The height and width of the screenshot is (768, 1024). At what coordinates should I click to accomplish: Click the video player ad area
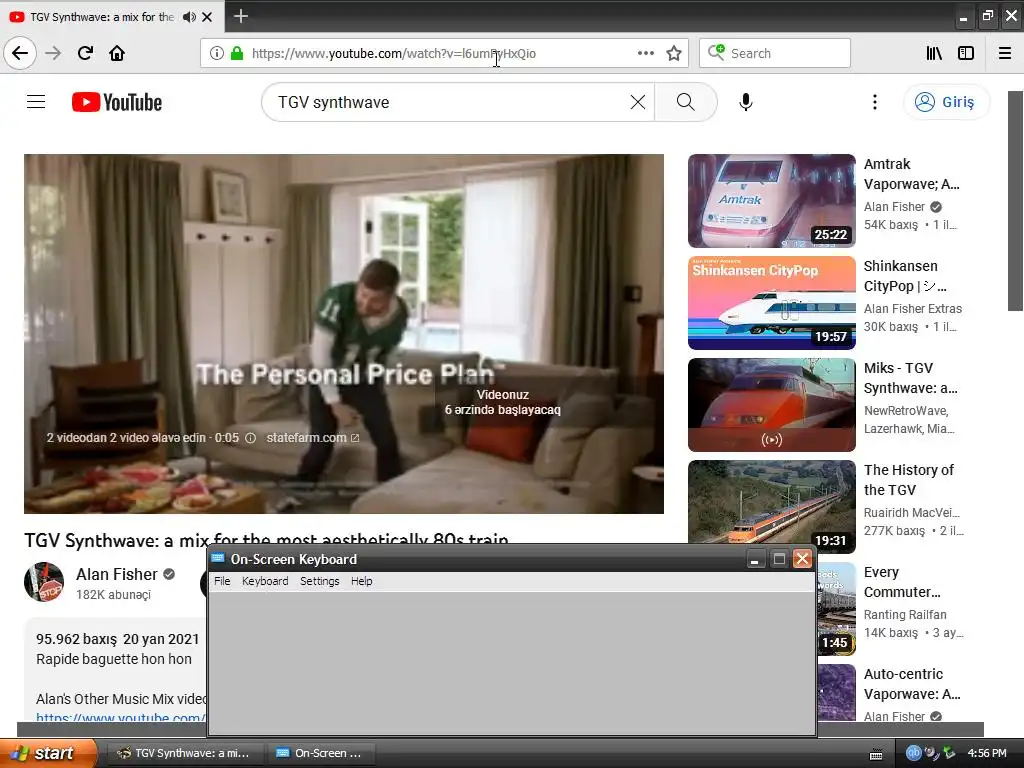344,334
